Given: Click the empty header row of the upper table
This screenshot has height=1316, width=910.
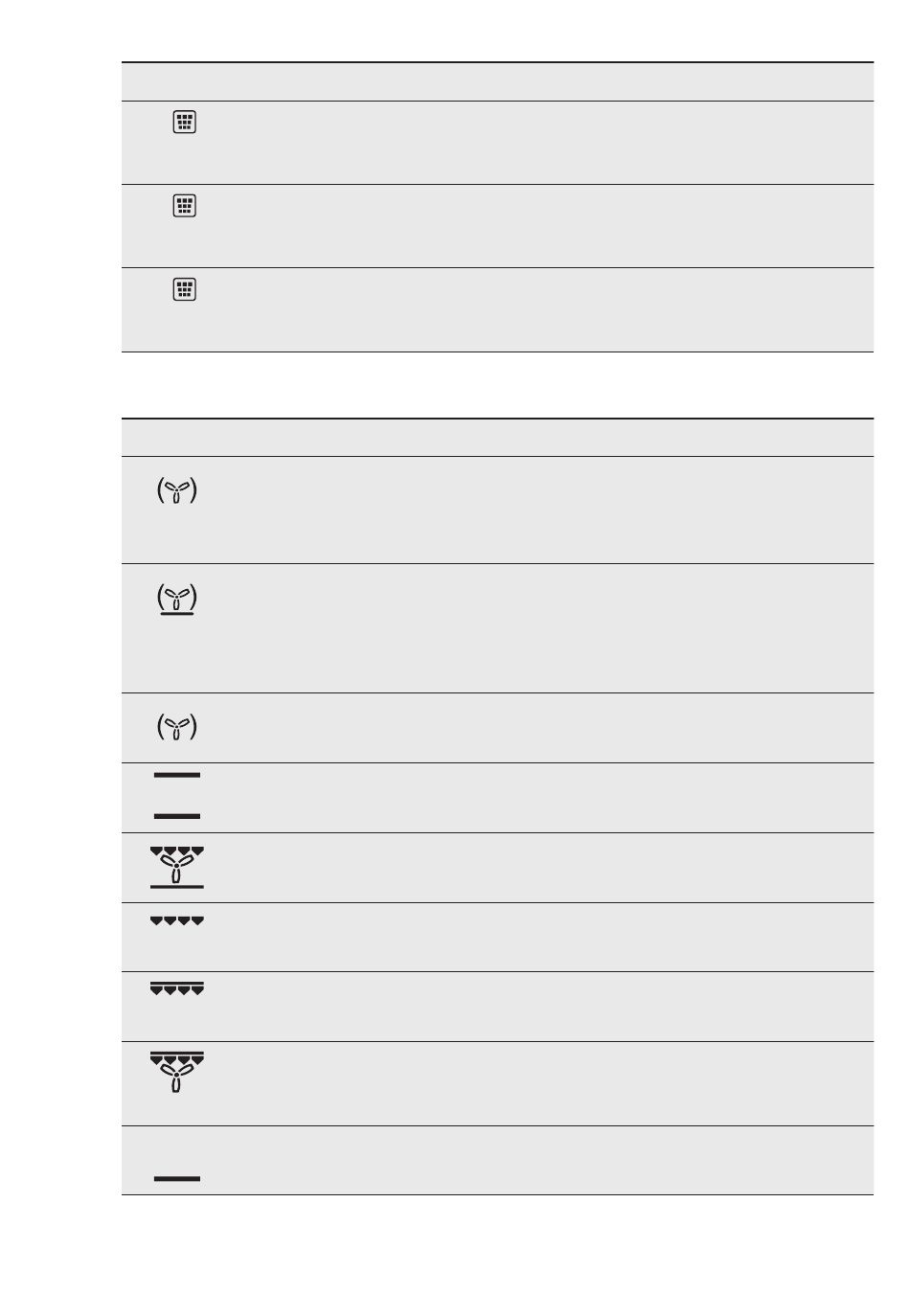Looking at the screenshot, I should [x=497, y=81].
